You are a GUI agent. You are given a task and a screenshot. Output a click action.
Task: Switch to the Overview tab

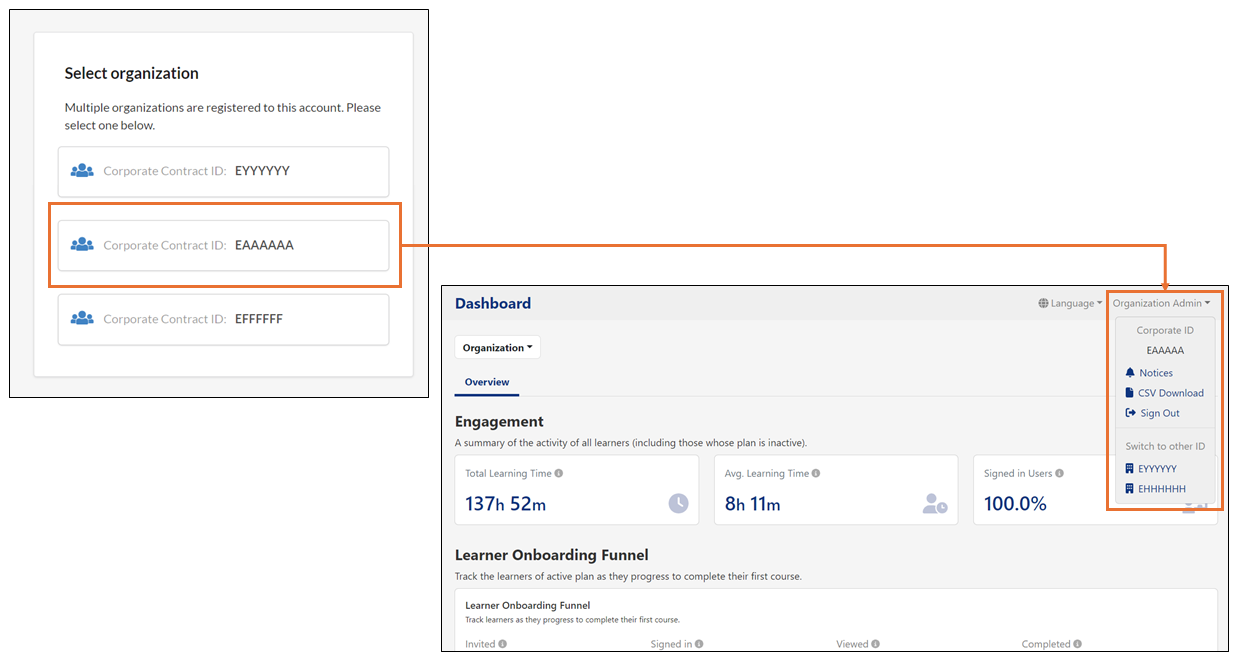tap(487, 382)
